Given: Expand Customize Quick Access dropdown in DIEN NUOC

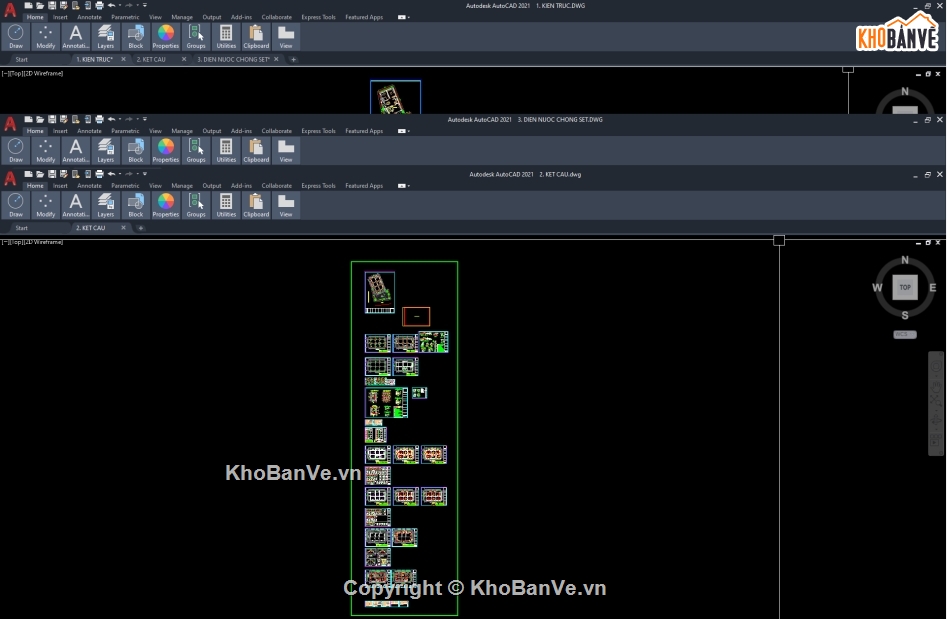Looking at the screenshot, I should tap(145, 119).
